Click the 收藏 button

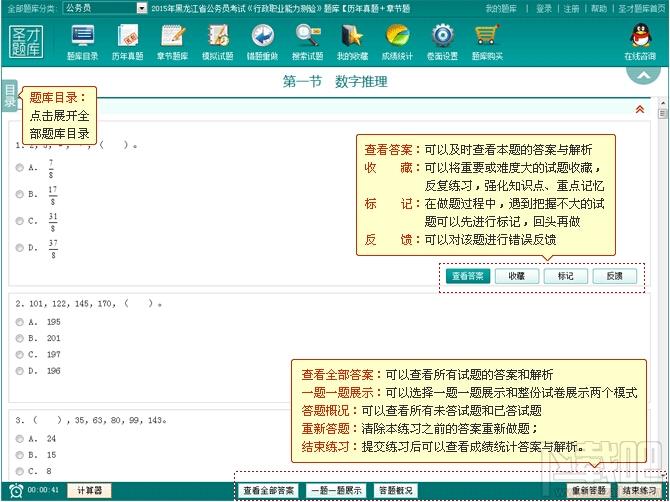[x=517, y=276]
